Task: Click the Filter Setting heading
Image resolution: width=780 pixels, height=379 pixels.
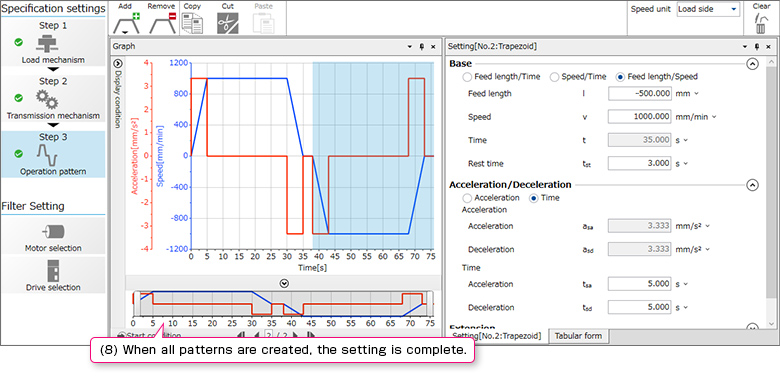Action: pos(33,206)
